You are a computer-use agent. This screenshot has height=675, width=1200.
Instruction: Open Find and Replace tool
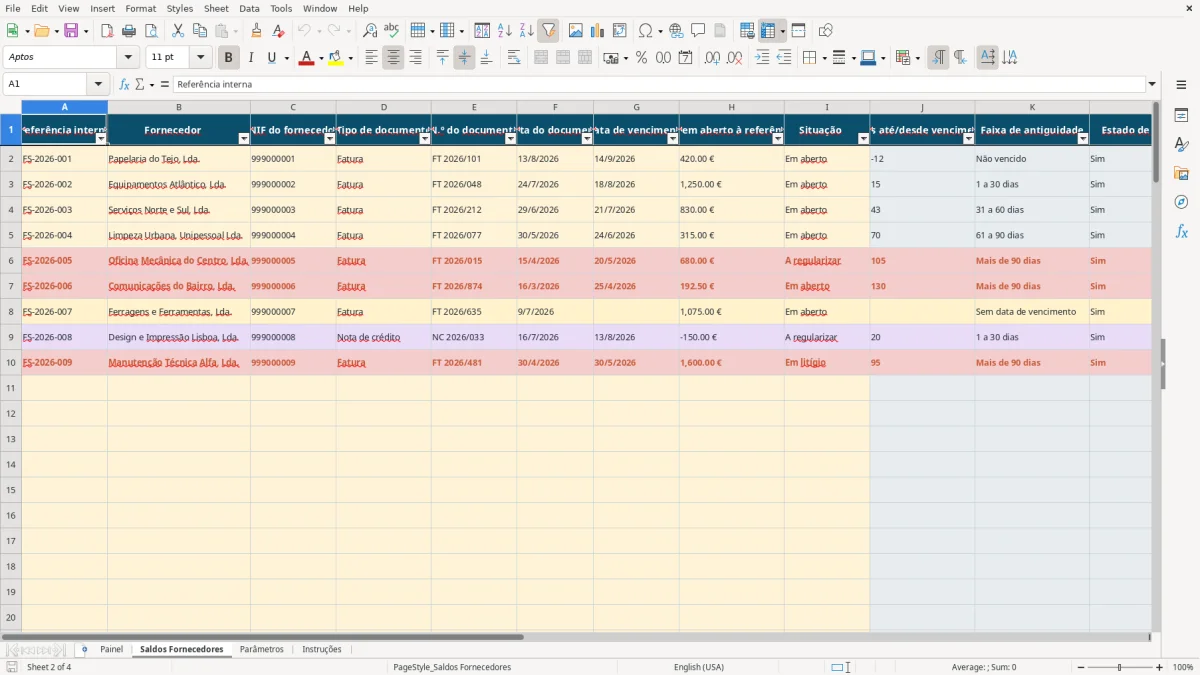pos(370,31)
